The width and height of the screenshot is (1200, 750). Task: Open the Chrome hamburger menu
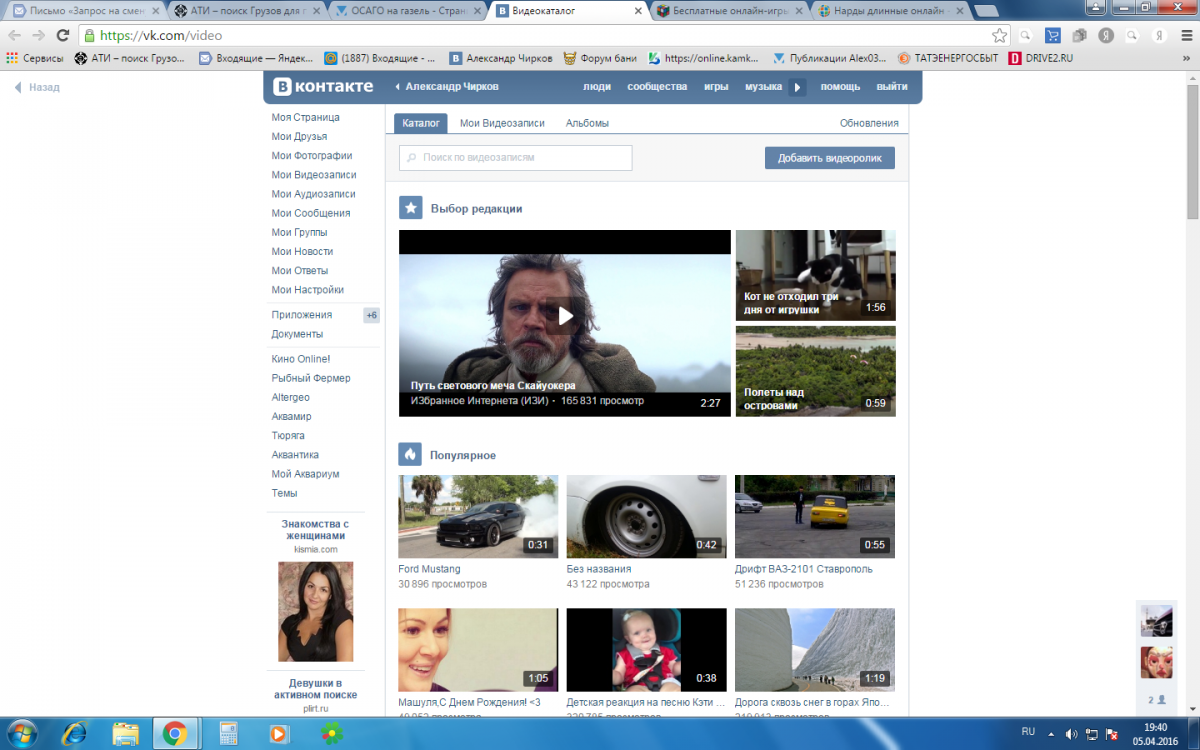(1185, 35)
